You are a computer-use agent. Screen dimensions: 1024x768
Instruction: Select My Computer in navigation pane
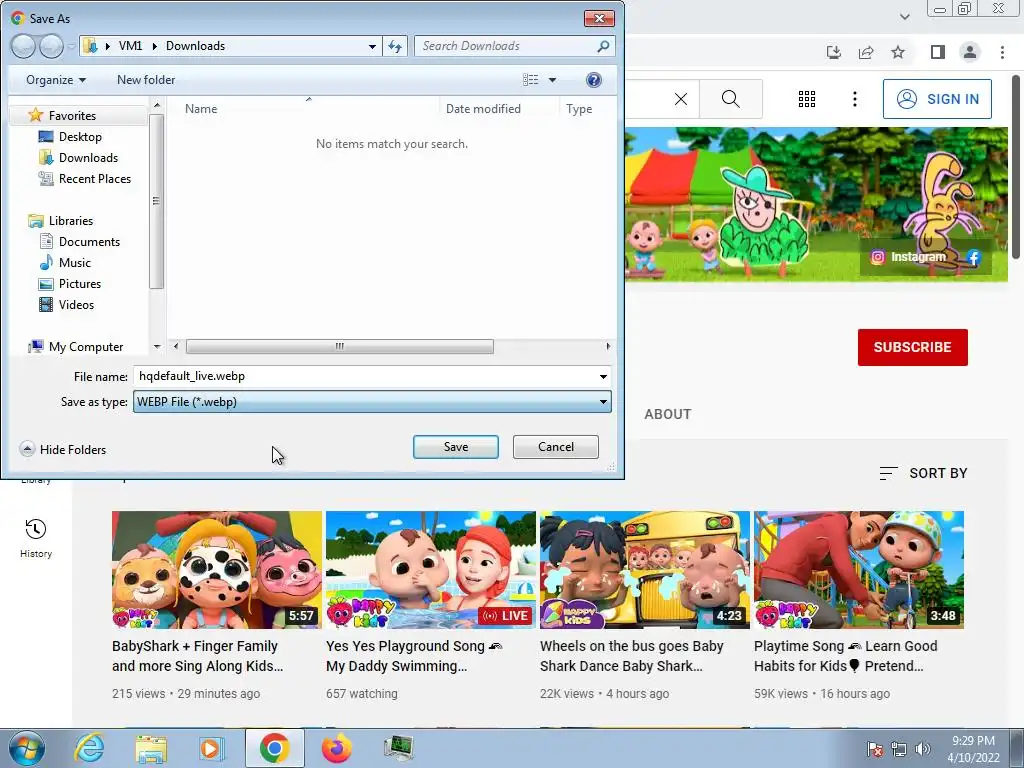pos(85,347)
